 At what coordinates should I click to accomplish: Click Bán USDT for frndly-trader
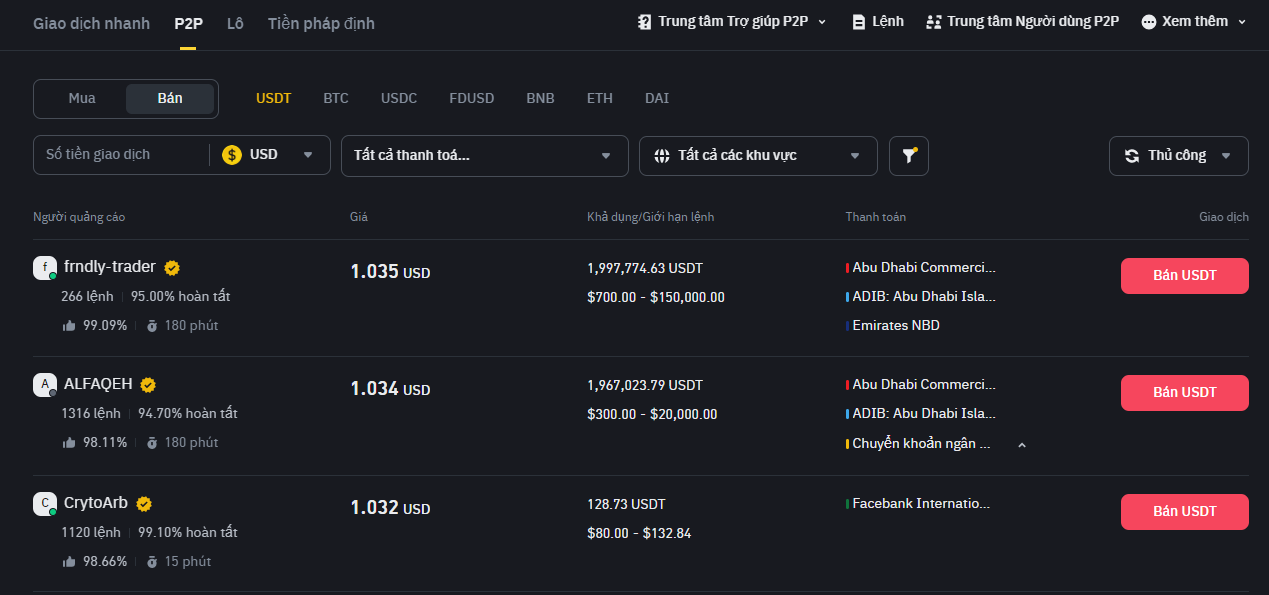[1184, 276]
